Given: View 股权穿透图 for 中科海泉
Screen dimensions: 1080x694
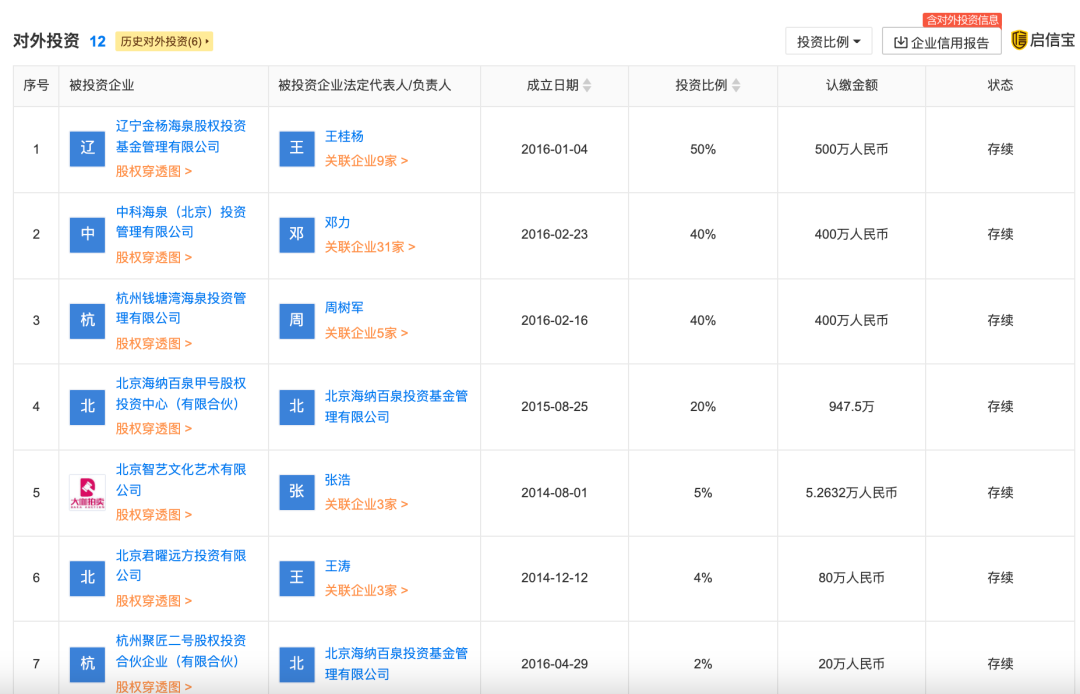Looking at the screenshot, I should pyautogui.click(x=154, y=257).
